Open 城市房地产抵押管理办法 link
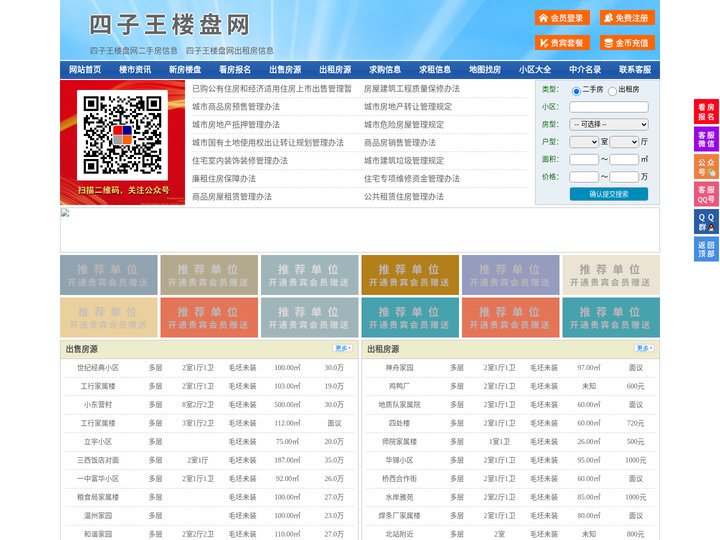720x540 pixels. (236, 124)
